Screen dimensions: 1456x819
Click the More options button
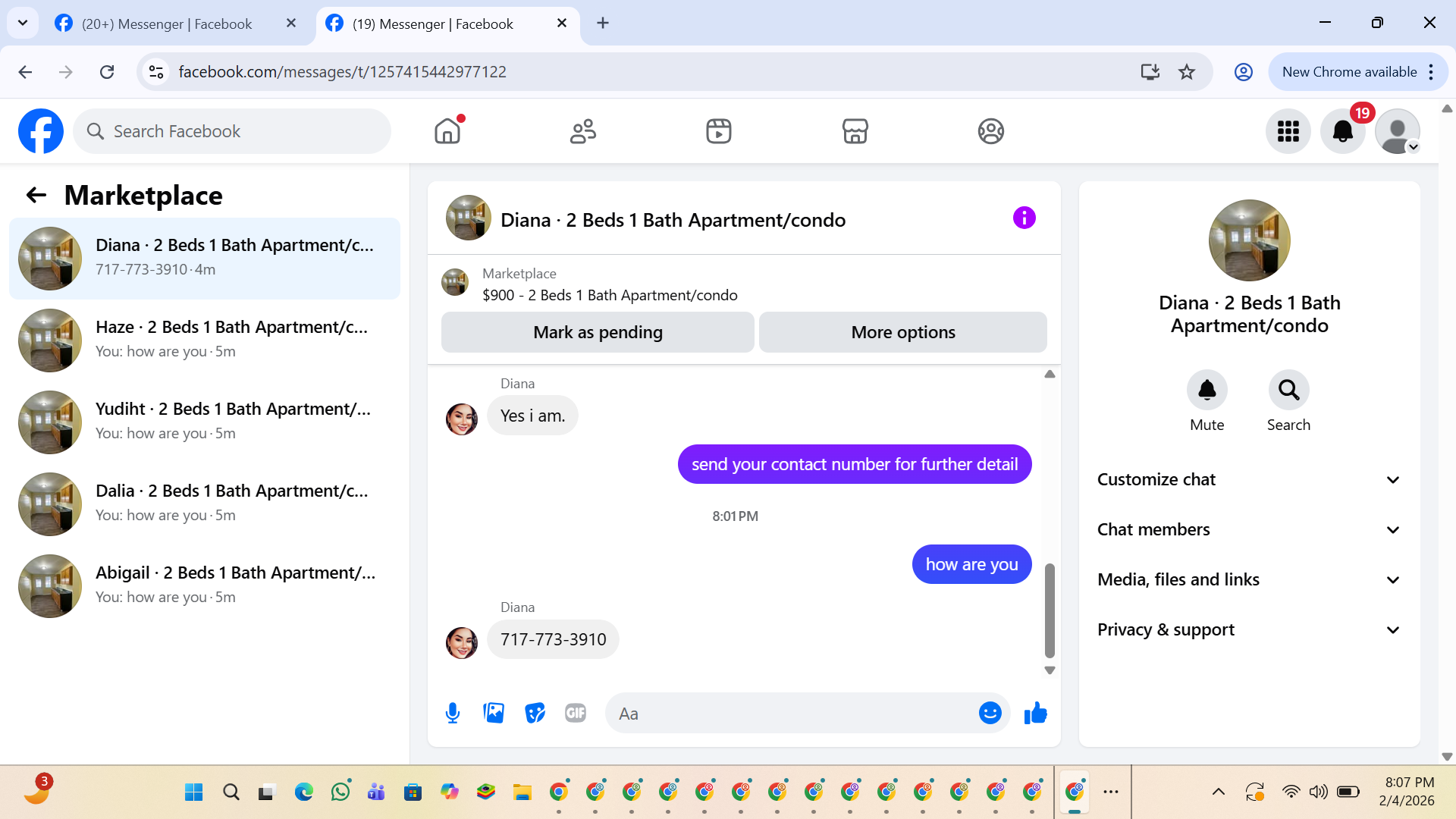tap(902, 332)
